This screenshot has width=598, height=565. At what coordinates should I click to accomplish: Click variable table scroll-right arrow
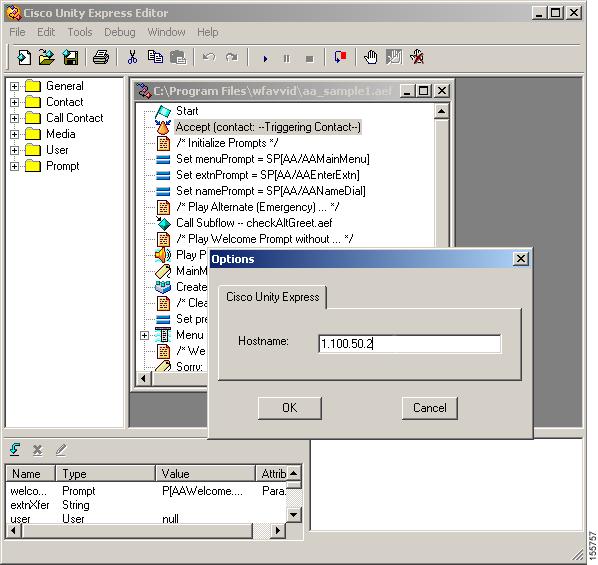[278, 530]
